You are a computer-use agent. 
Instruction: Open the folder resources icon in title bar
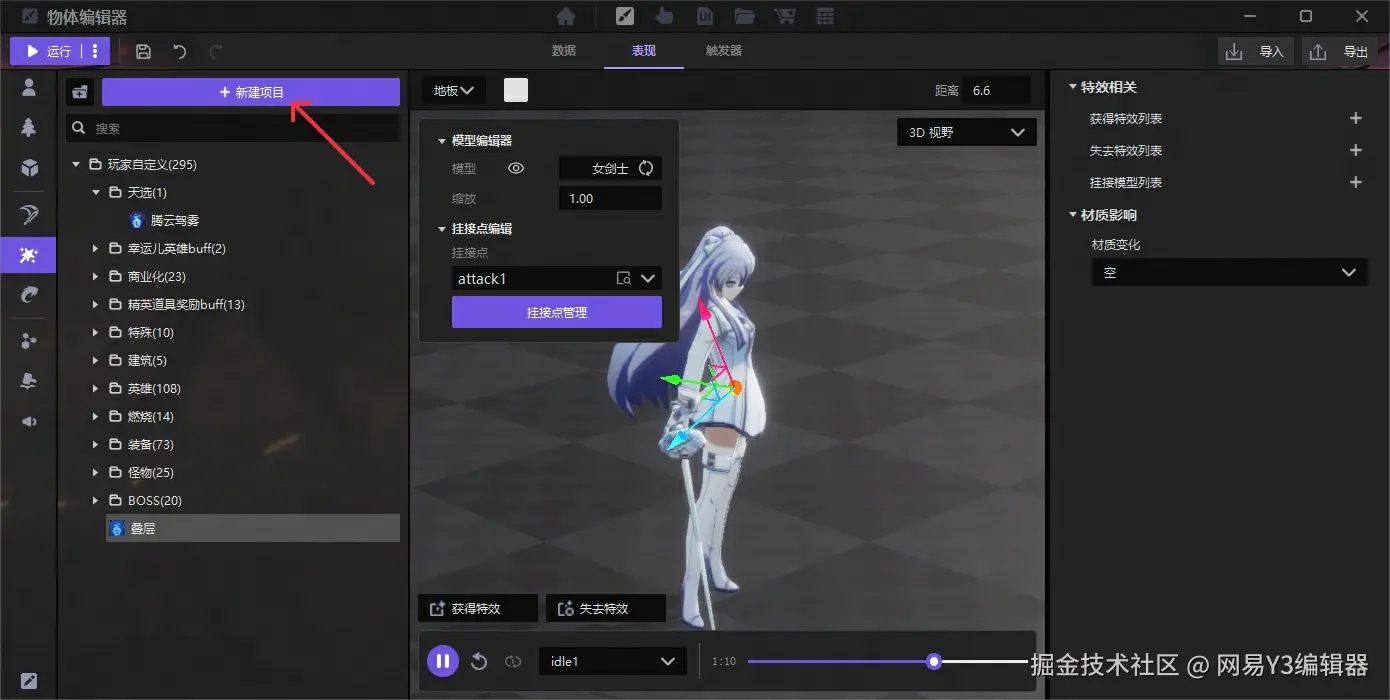tap(744, 16)
